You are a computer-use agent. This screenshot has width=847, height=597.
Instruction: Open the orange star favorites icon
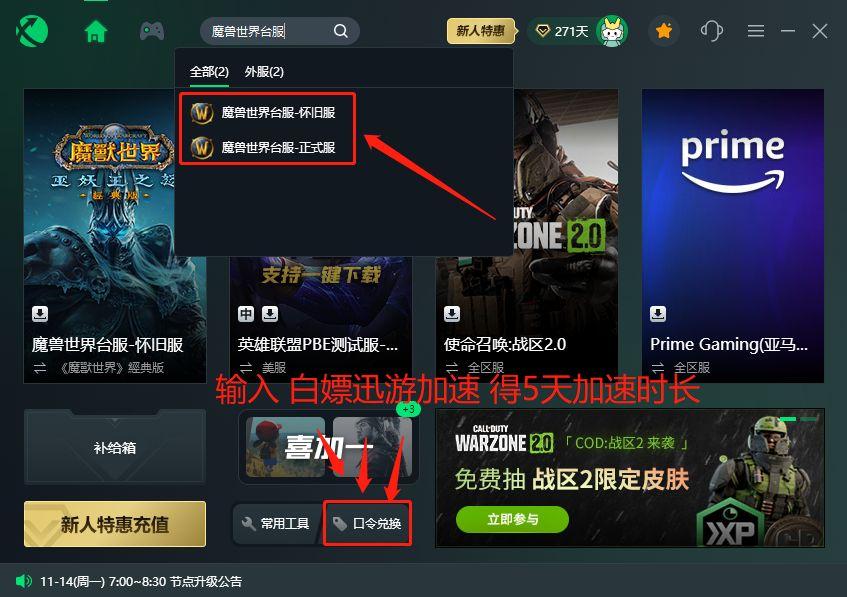[x=663, y=31]
